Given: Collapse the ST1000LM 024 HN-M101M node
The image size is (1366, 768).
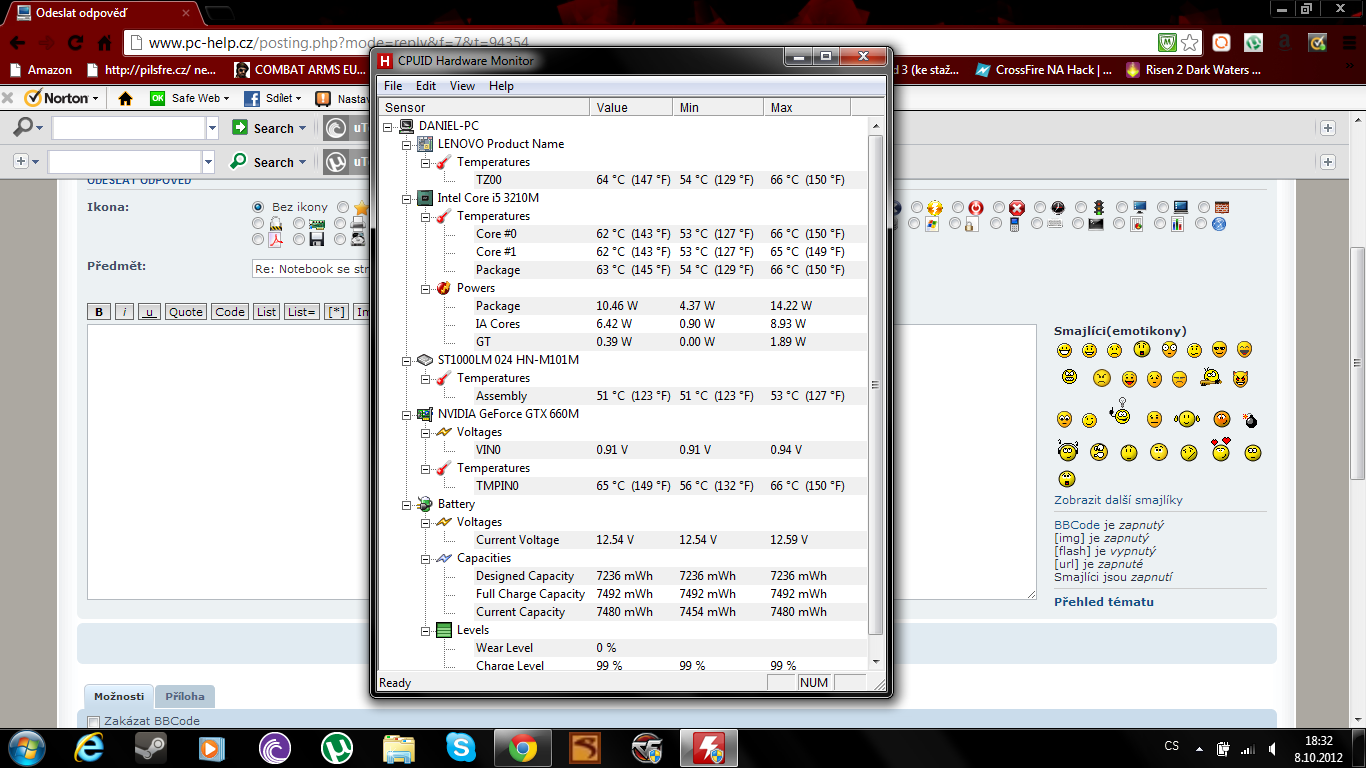Looking at the screenshot, I should click(x=408, y=360).
